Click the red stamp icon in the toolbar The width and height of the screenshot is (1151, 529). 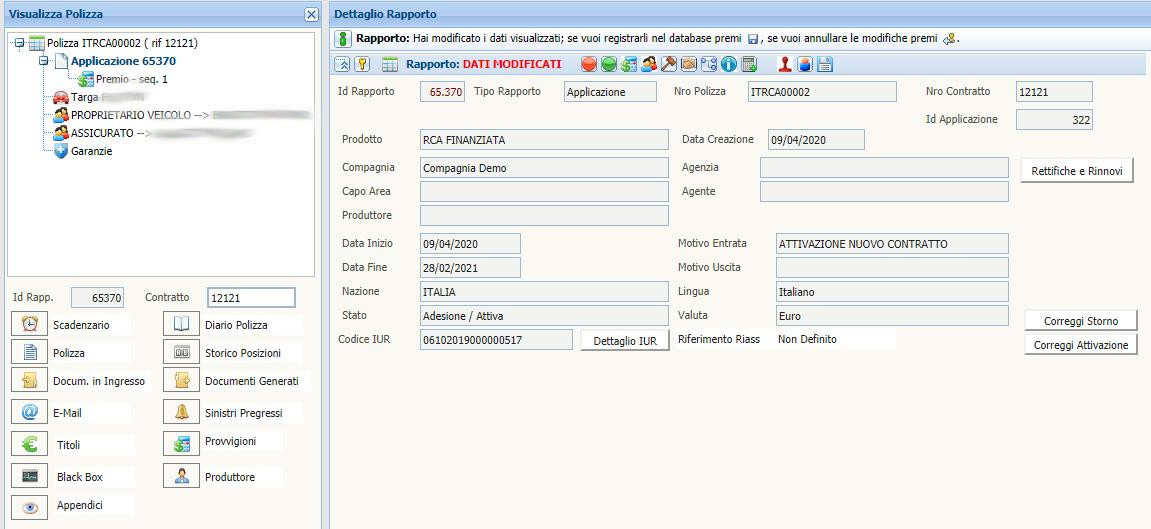click(x=785, y=65)
